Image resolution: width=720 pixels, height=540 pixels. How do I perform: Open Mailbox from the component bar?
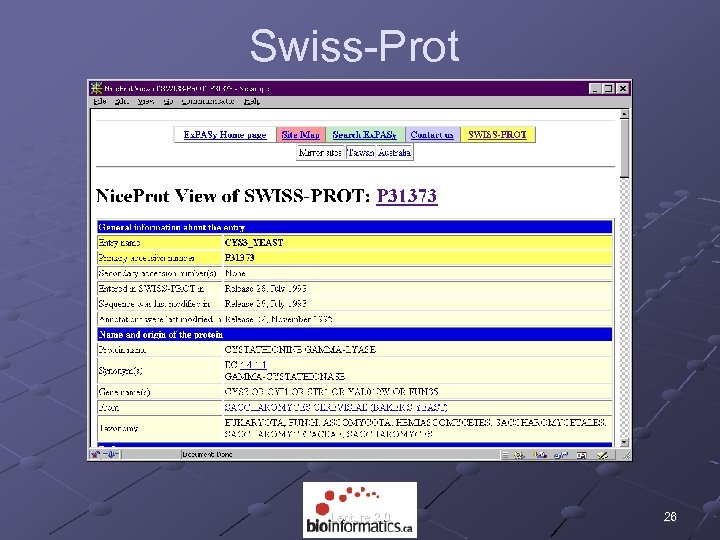click(x=540, y=455)
